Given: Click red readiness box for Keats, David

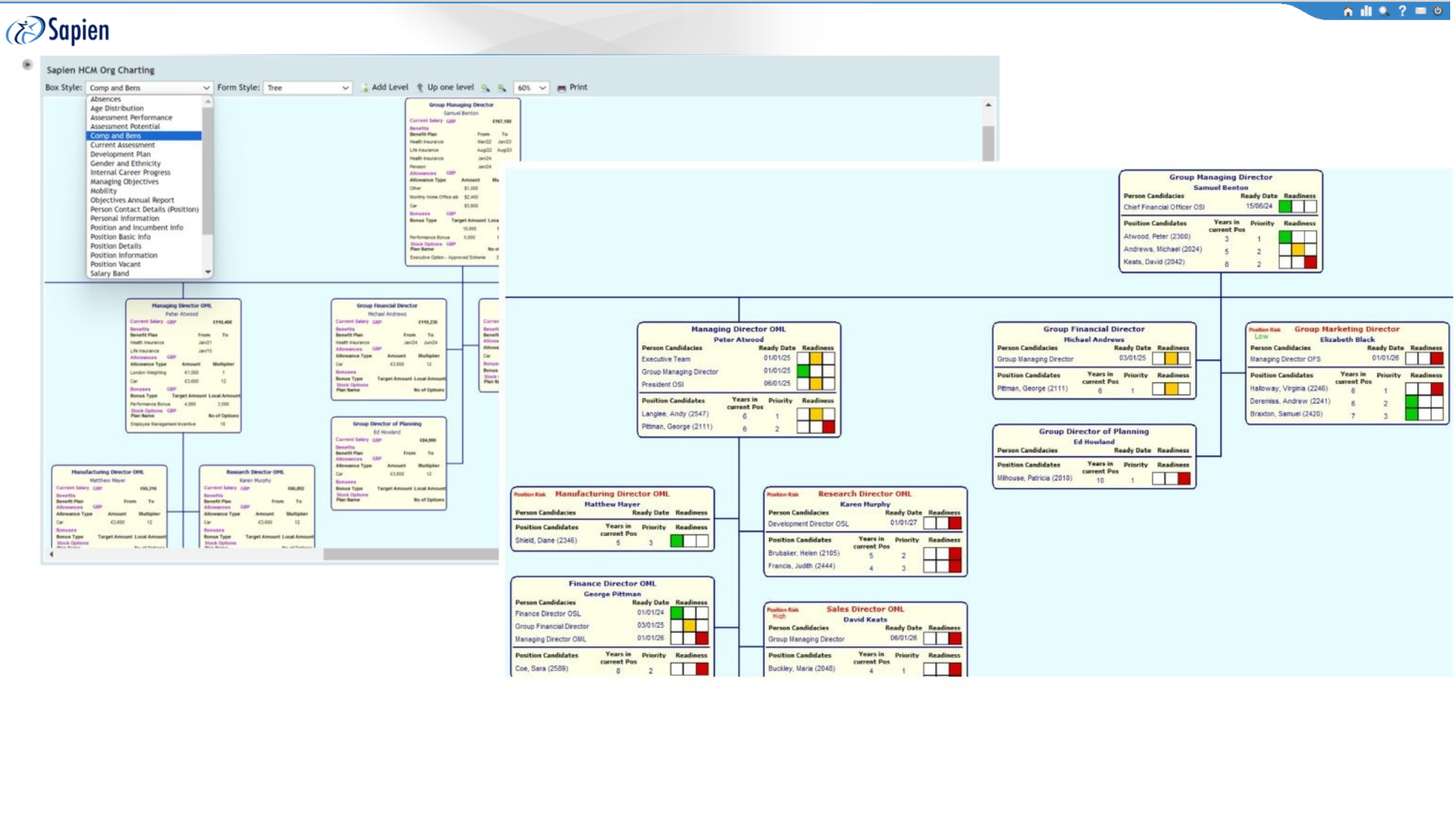Looking at the screenshot, I should [x=1310, y=263].
